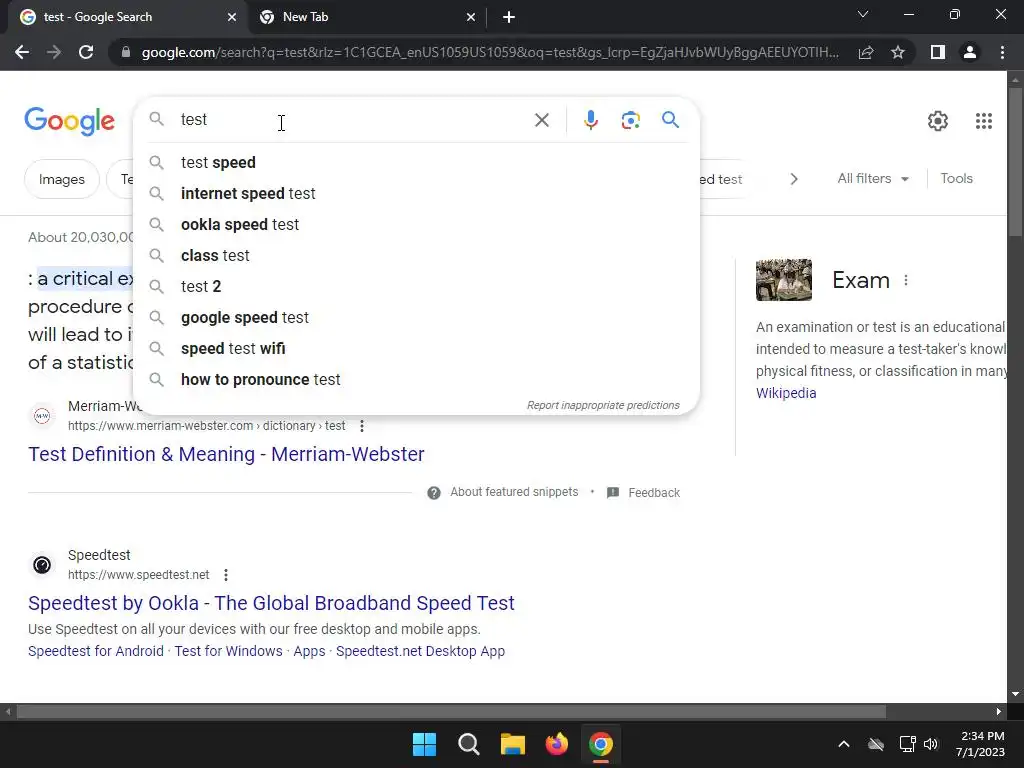Choose the "ookla speed test" suggestion
Image resolution: width=1024 pixels, height=768 pixels.
pos(416,225)
